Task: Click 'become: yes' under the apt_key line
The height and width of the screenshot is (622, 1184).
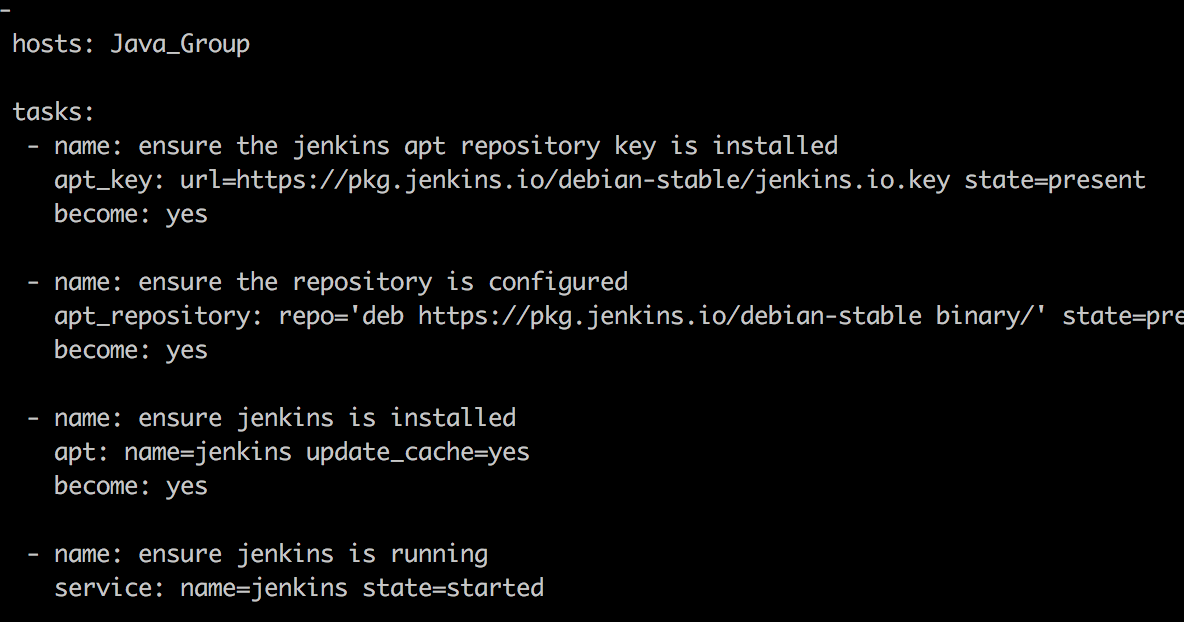Action: click(x=131, y=214)
